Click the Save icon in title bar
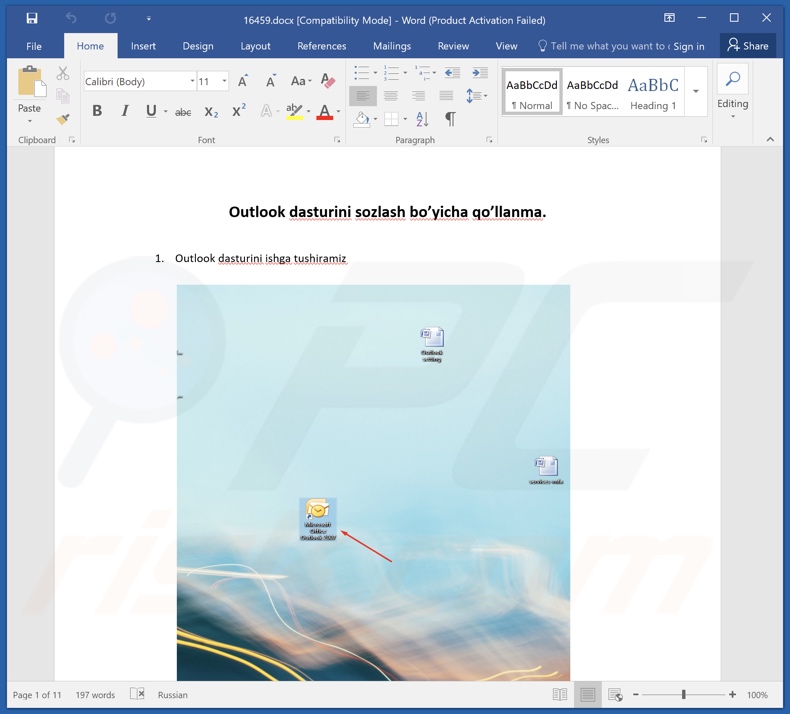The height and width of the screenshot is (714, 790). [x=32, y=19]
